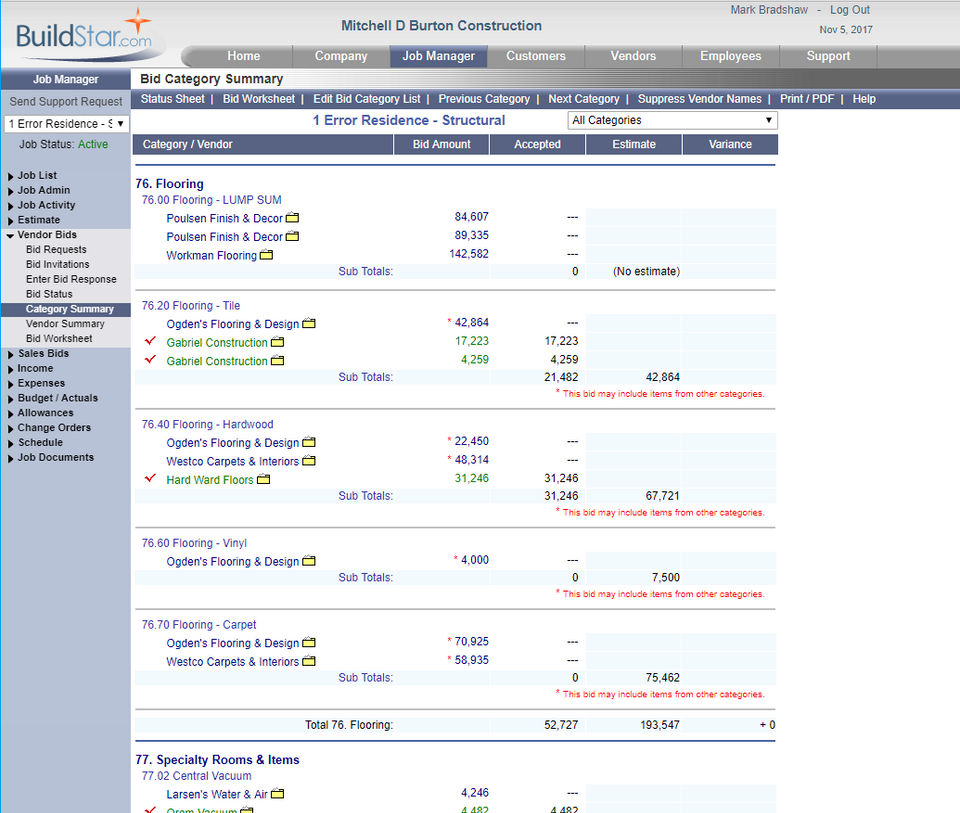Open the Support tab

tap(828, 56)
